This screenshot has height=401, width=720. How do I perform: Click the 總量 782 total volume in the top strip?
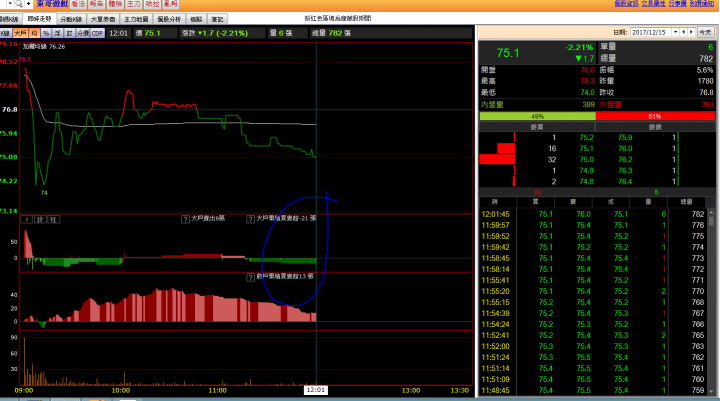331,33
